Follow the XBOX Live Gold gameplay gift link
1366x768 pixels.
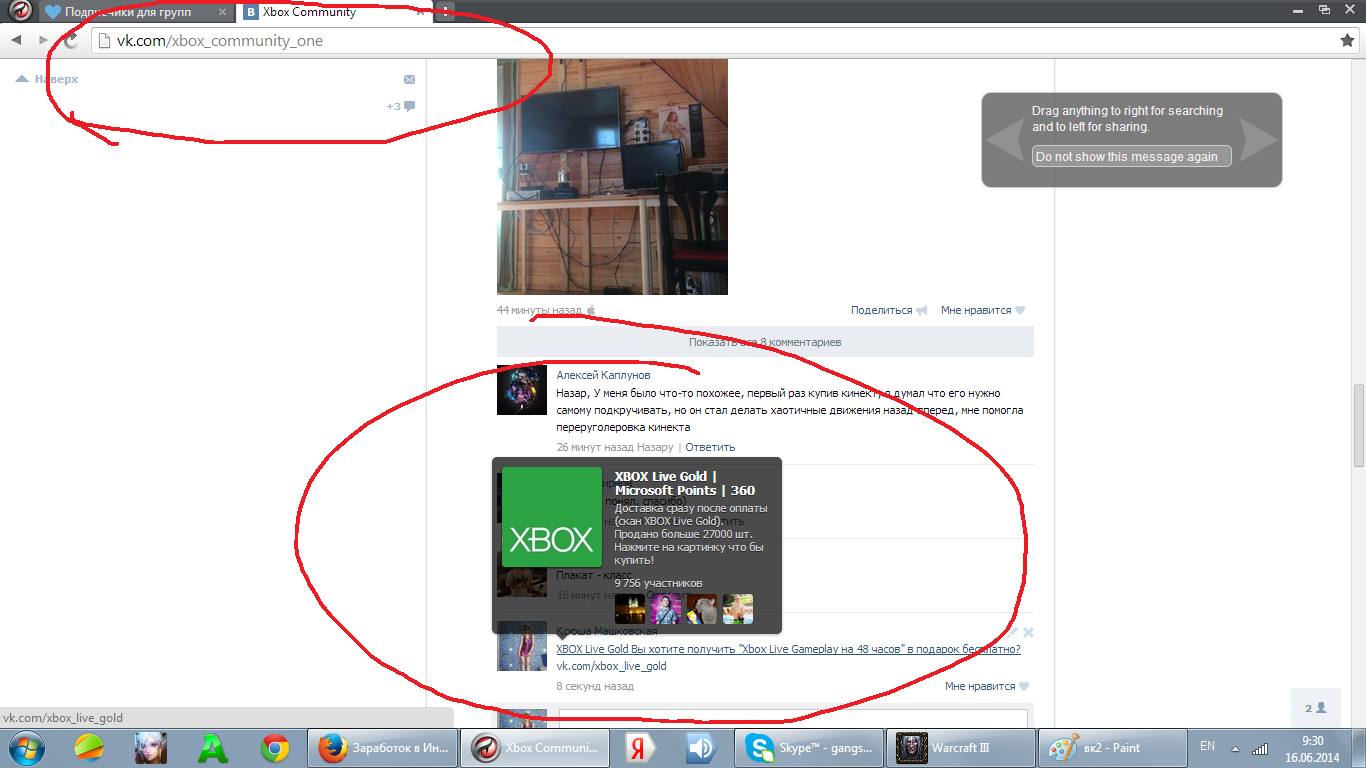click(788, 650)
